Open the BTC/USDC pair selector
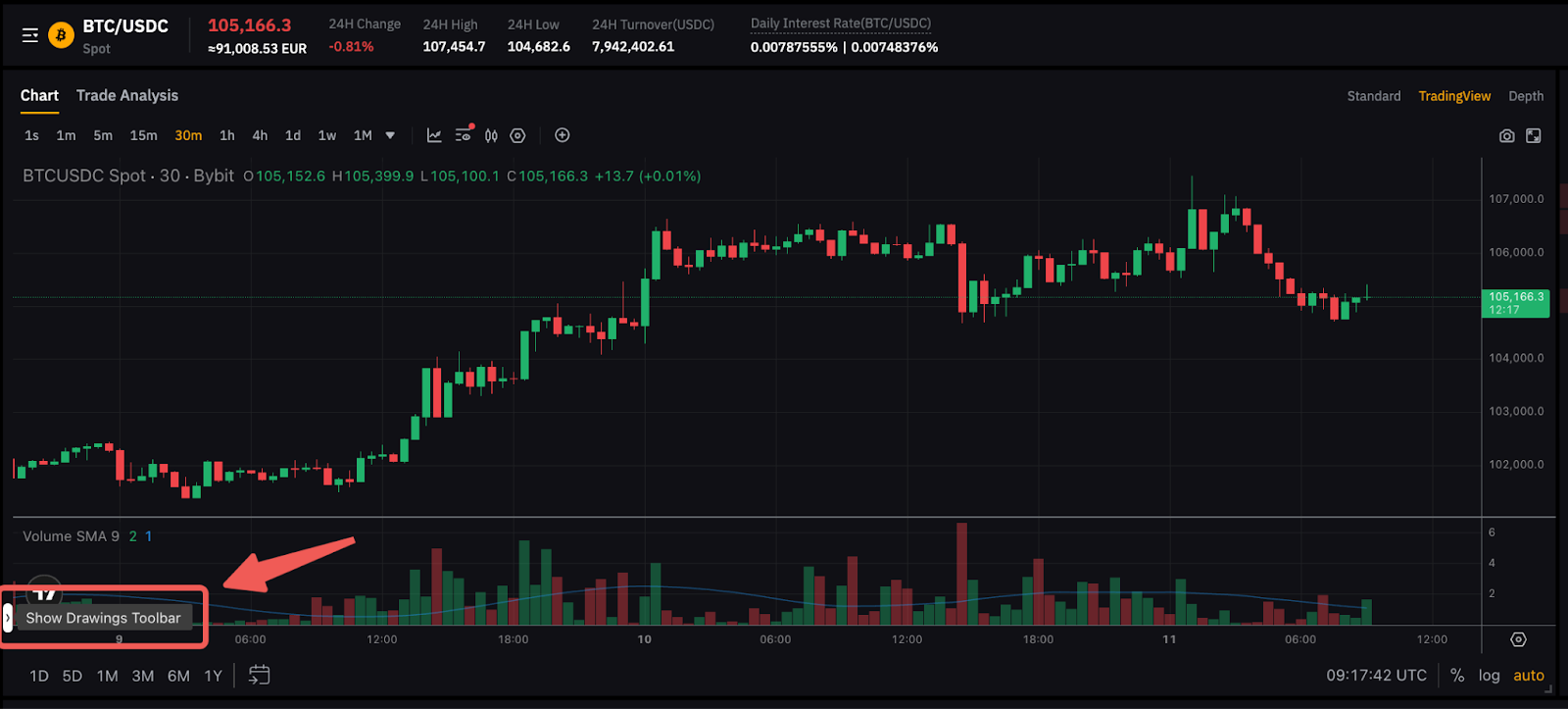The image size is (1568, 709). [x=124, y=26]
